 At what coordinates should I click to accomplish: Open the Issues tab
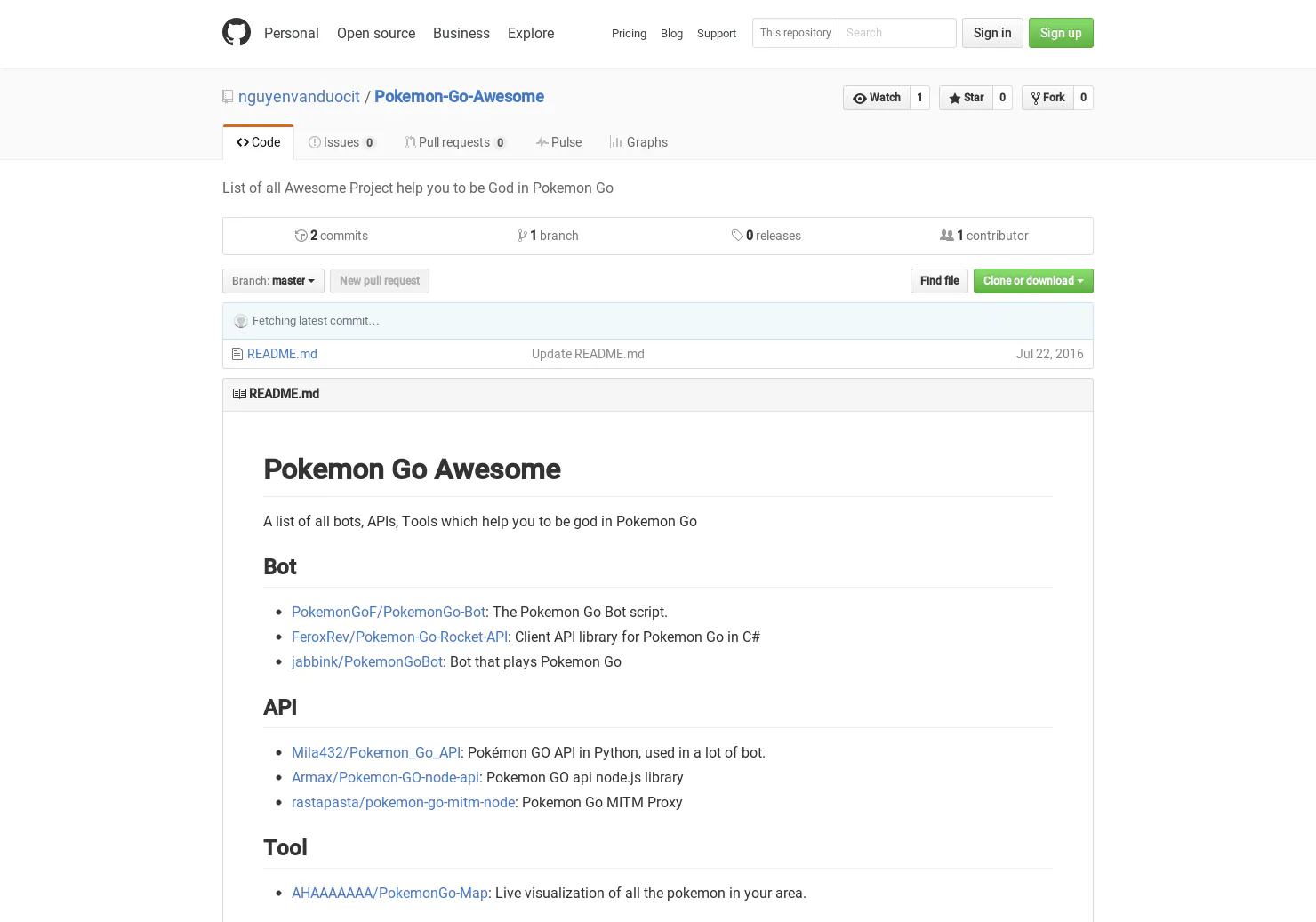click(342, 142)
